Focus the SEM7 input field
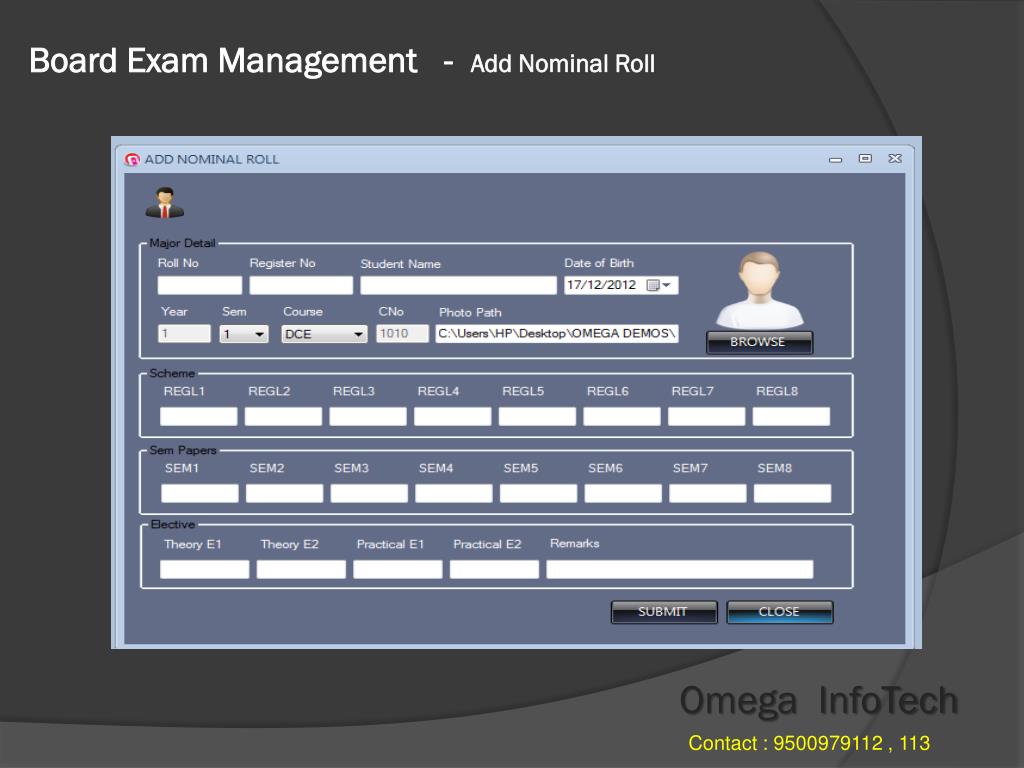 tap(708, 494)
